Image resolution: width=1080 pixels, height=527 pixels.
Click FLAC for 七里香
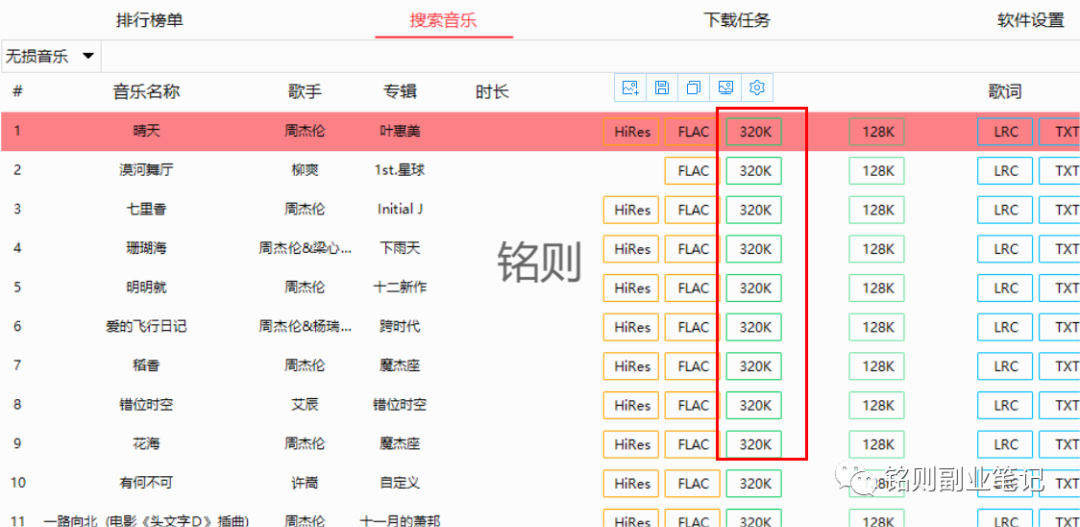click(692, 210)
